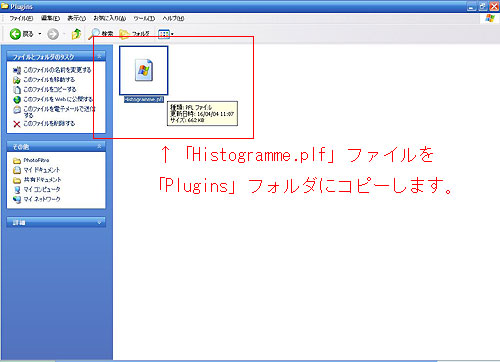Close the Plugins window

494,6
